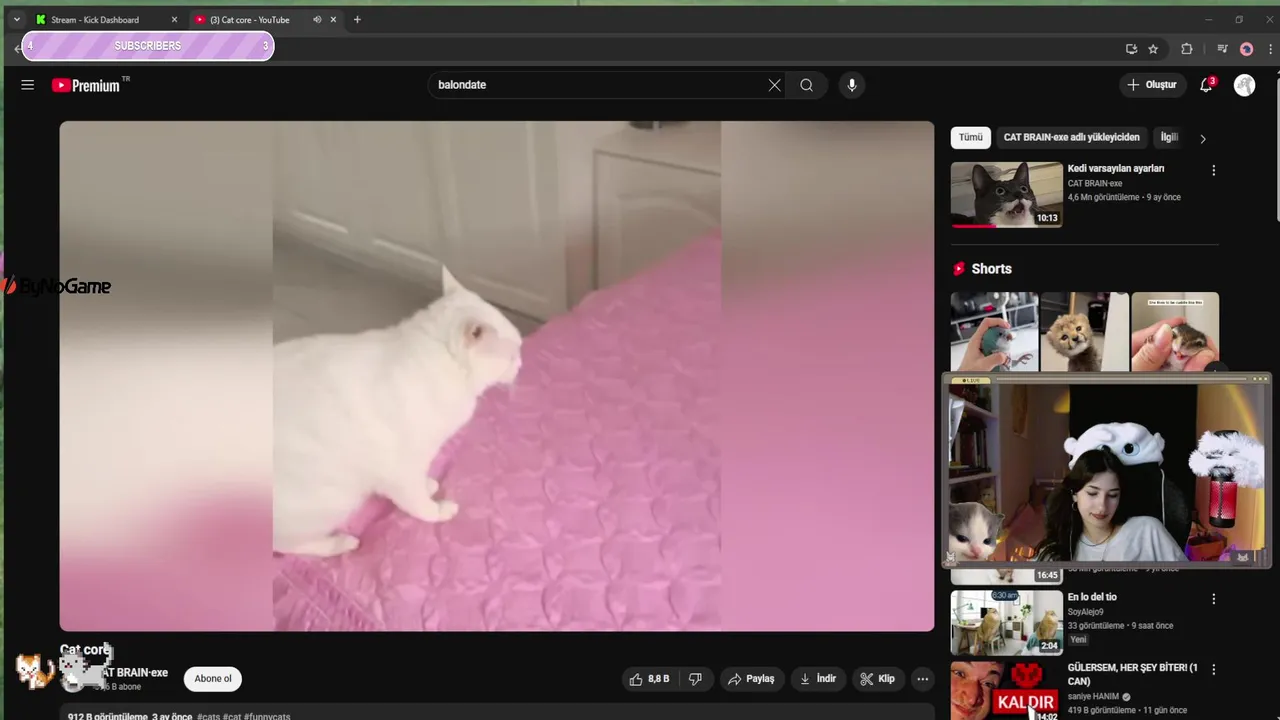
Task: Open YouTube account avatar menu
Action: [x=1245, y=85]
